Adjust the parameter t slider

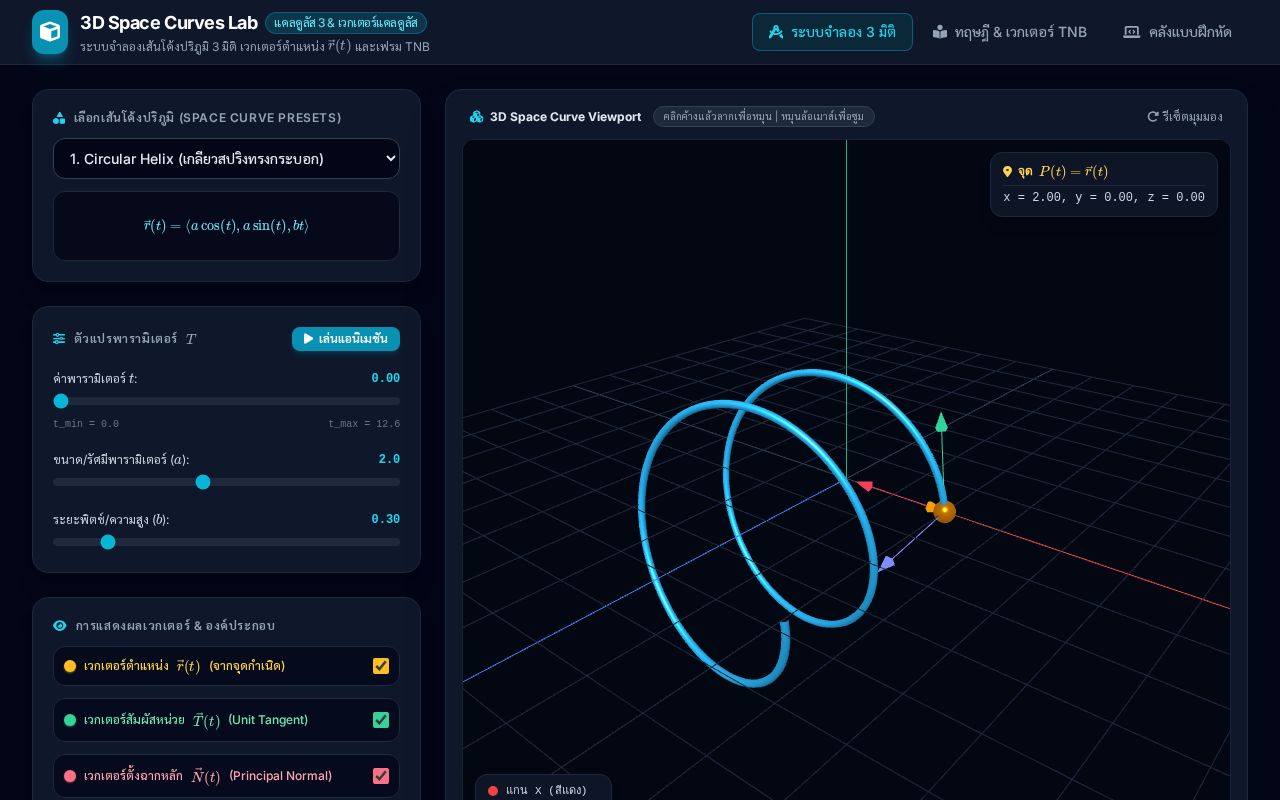(226, 401)
